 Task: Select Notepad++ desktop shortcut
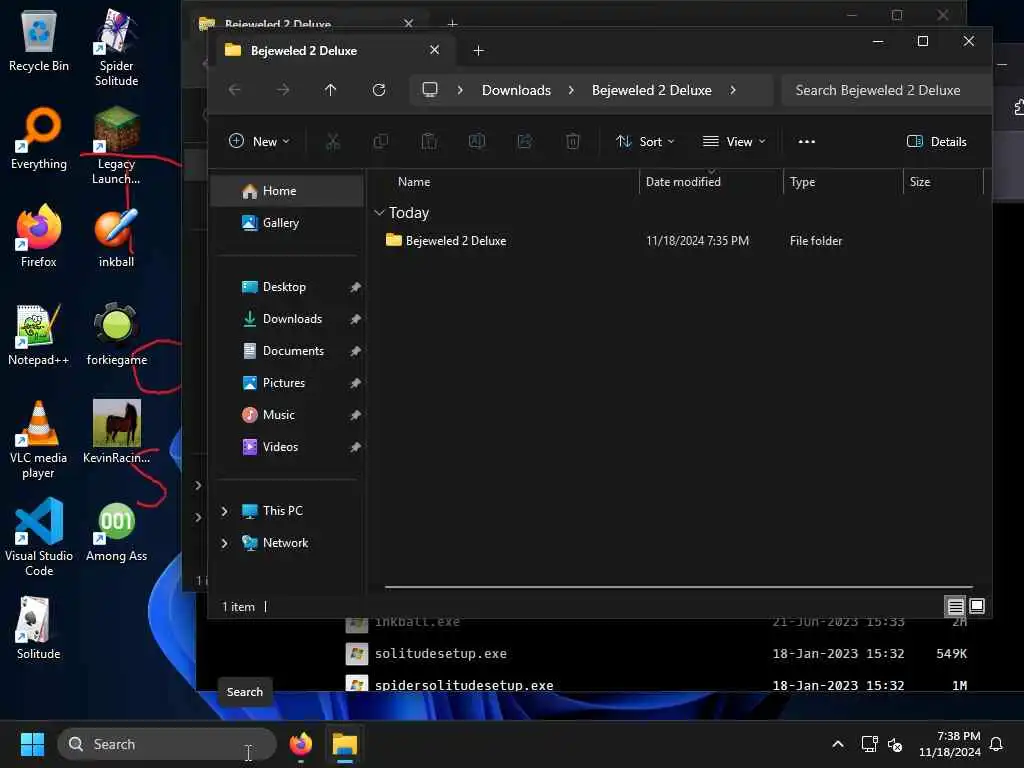pyautogui.click(x=39, y=335)
